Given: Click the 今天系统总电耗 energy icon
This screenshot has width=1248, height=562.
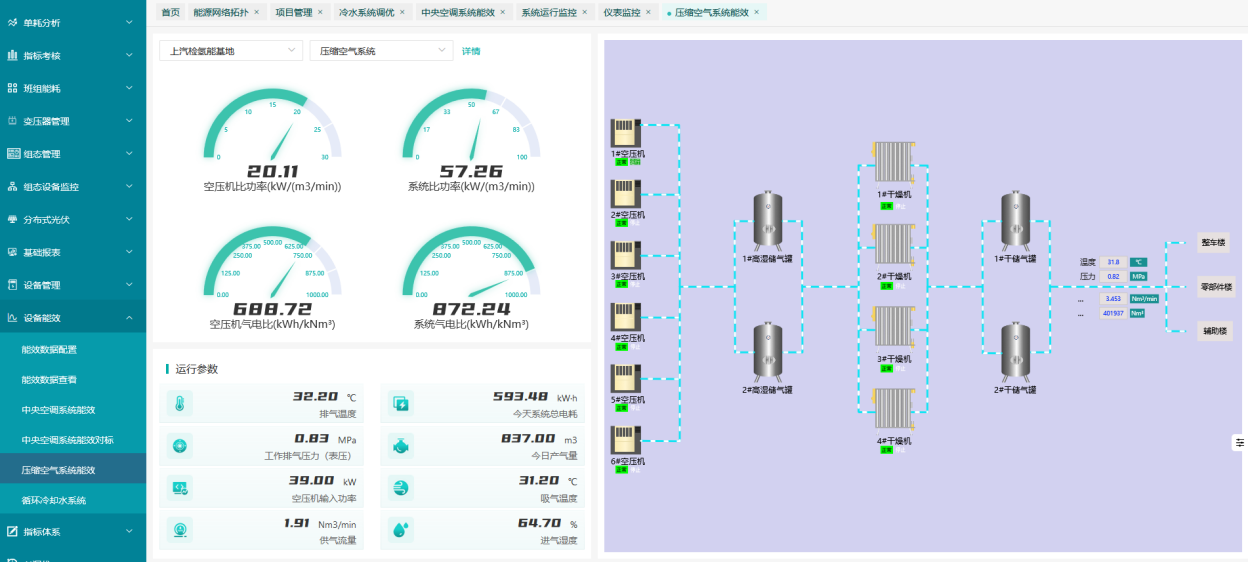Looking at the screenshot, I should point(400,404).
